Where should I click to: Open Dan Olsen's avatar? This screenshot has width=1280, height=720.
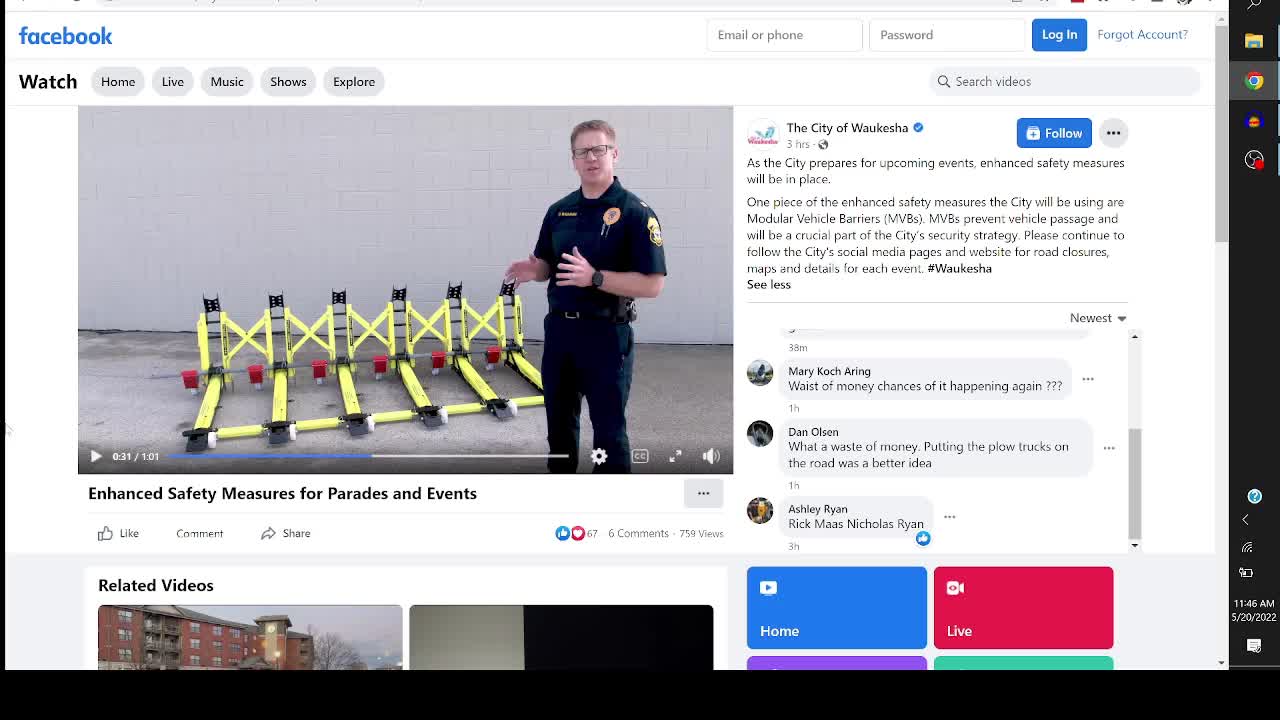[x=760, y=433]
